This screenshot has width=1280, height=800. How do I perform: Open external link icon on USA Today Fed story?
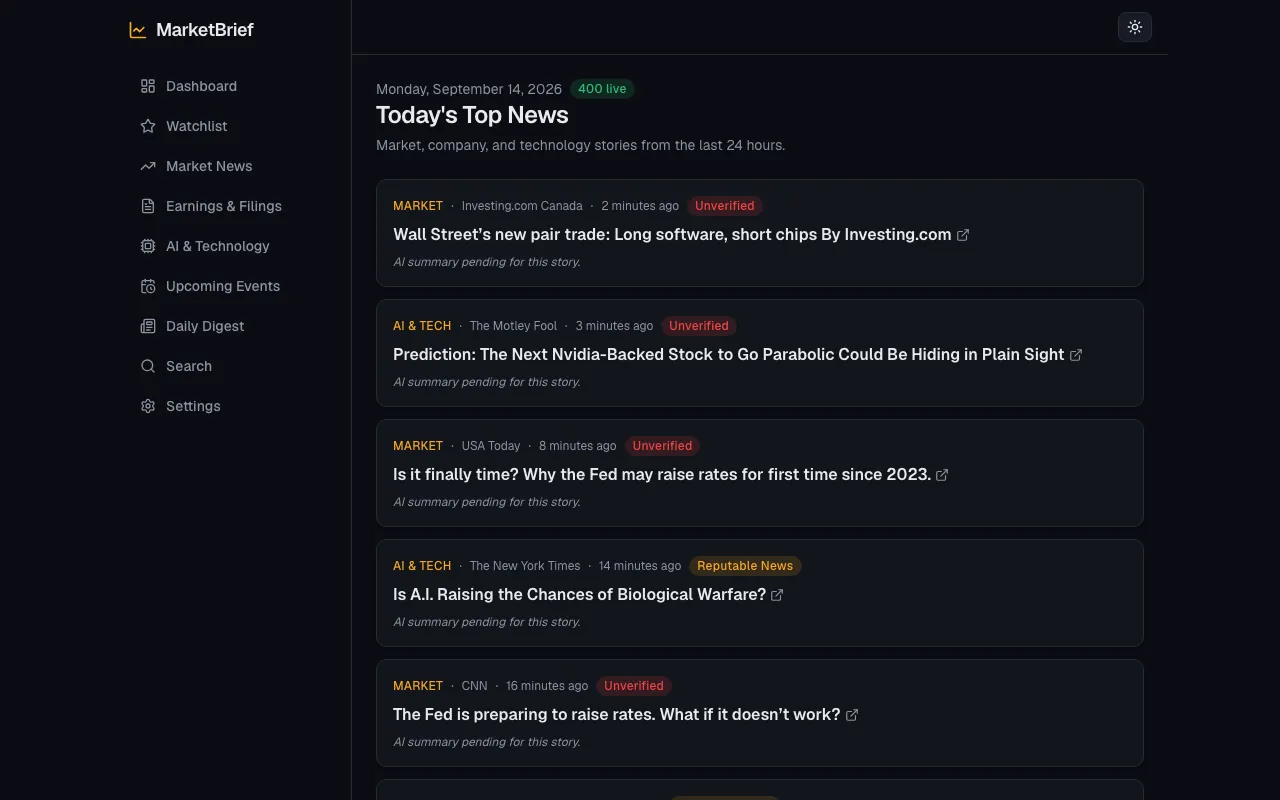tap(942, 475)
